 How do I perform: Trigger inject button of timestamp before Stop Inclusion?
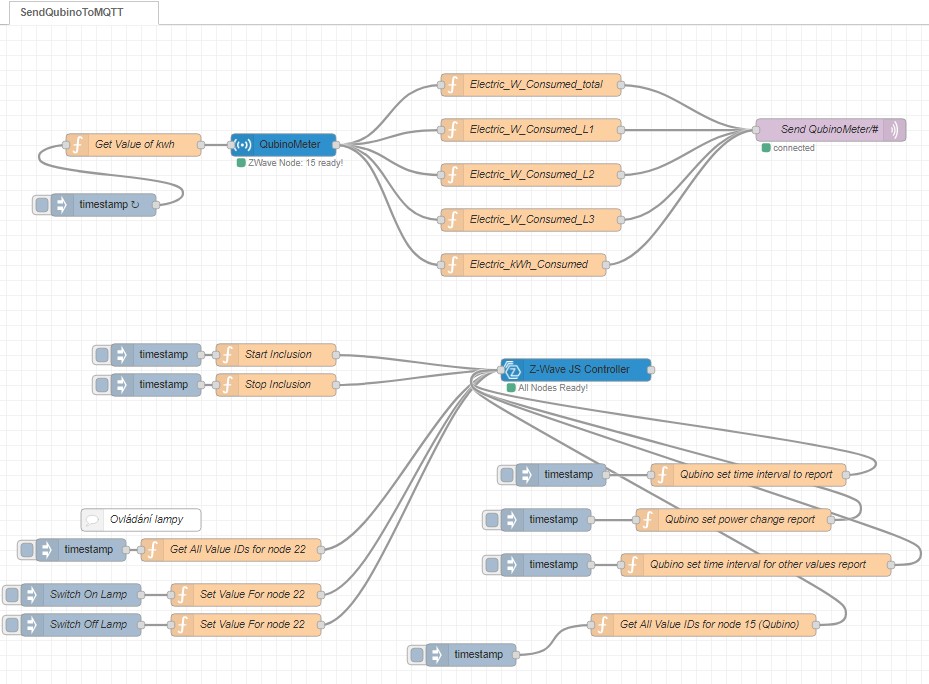click(102, 385)
